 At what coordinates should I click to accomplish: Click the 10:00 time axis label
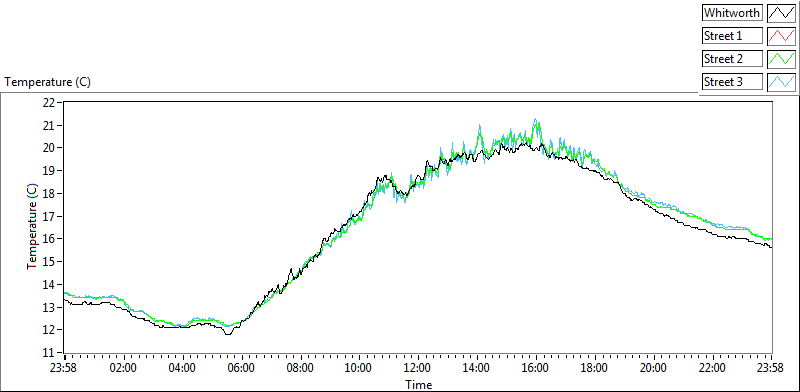[x=359, y=368]
